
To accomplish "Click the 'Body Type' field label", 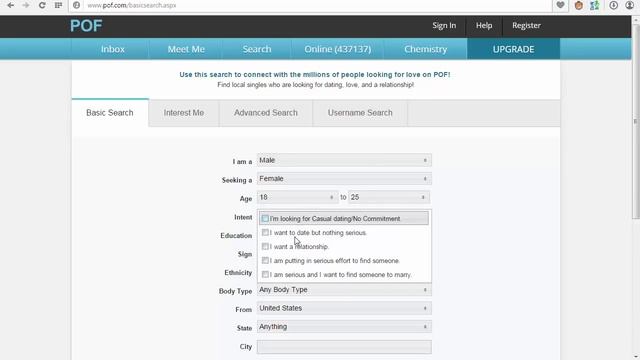I will point(235,291).
